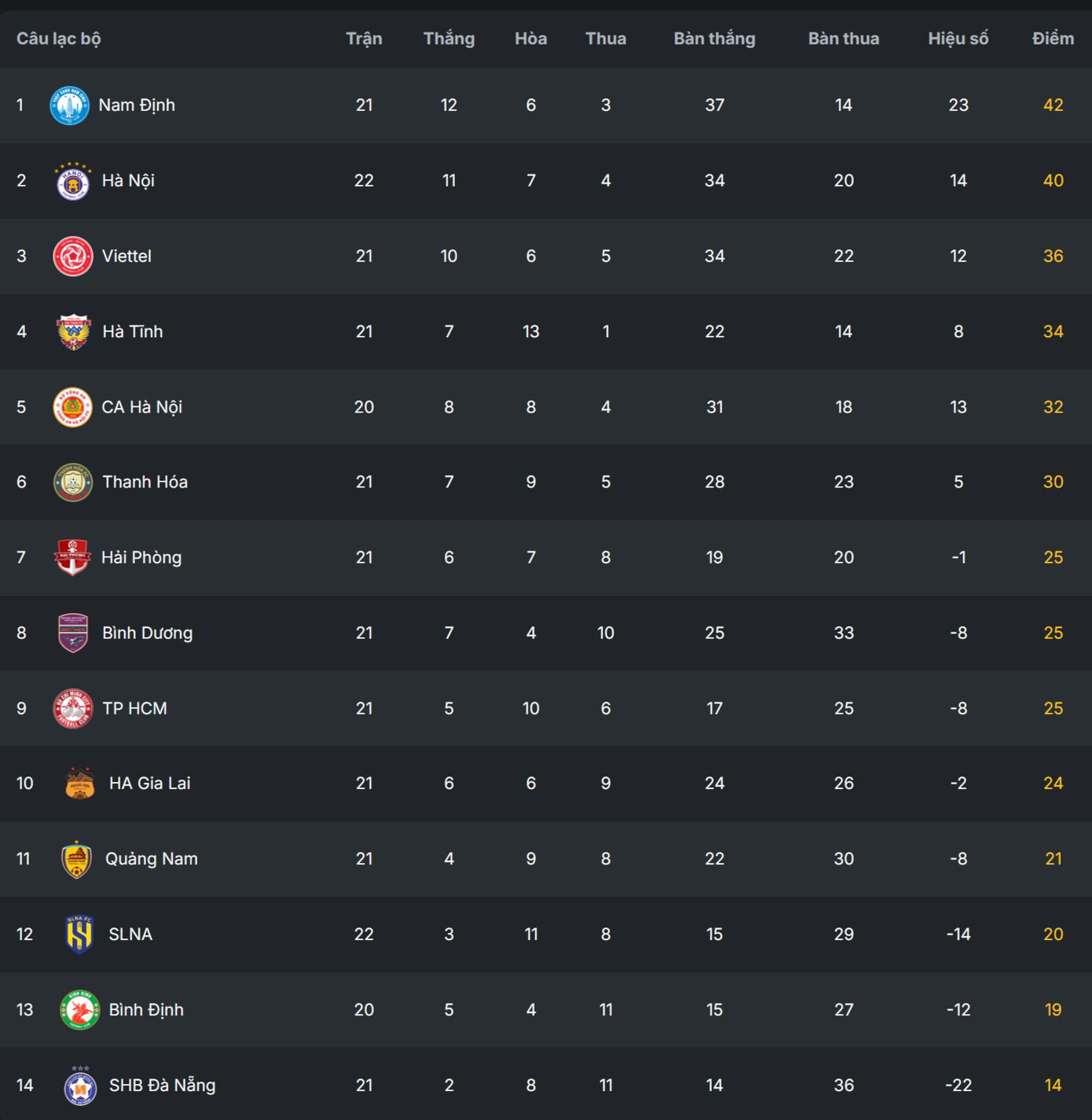Select the CA Hà Nội emblem
The width and height of the screenshot is (1092, 1120).
[72, 407]
